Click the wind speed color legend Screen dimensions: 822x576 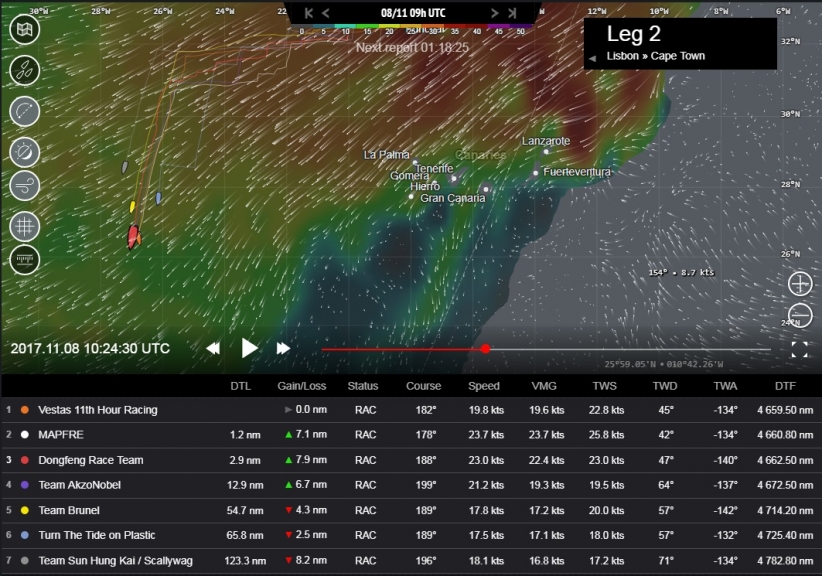point(412,28)
